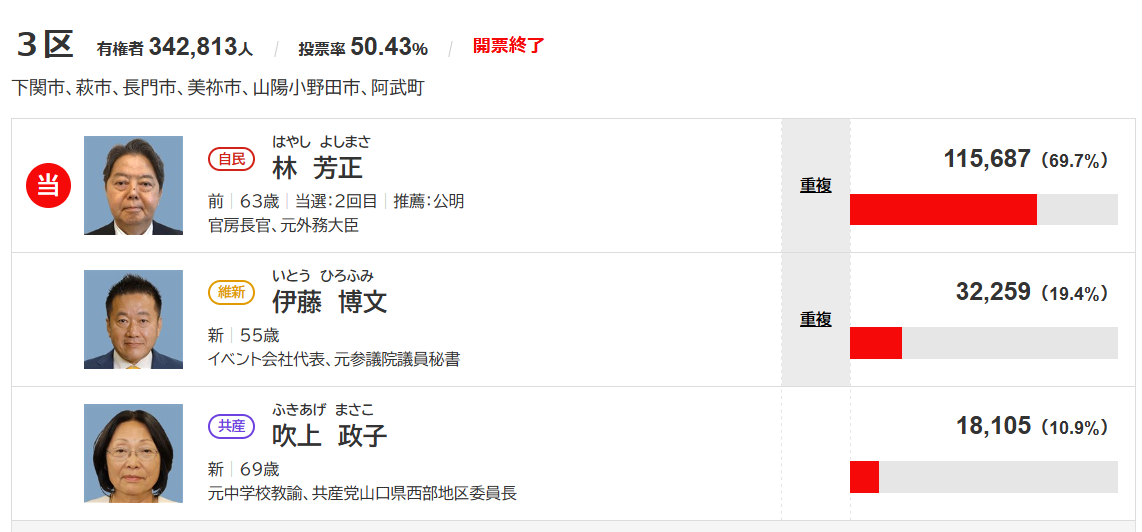1142x532 pixels.
Task: Select candidate name 吹上 政子
Action: click(329, 435)
